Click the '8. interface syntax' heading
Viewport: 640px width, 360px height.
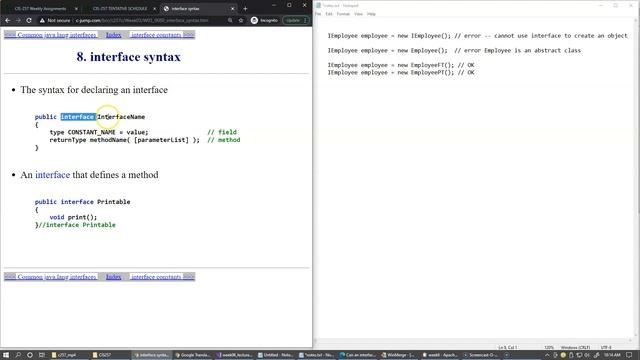click(129, 57)
